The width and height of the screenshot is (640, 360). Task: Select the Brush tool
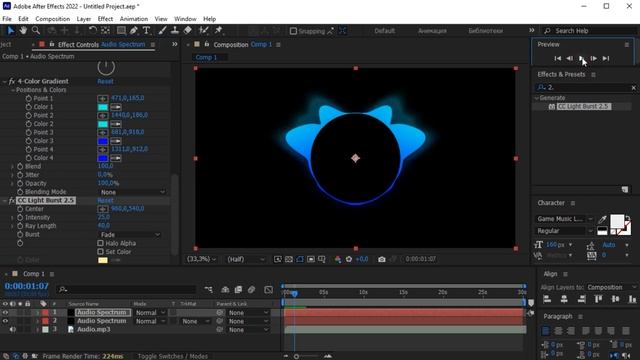(x=162, y=31)
